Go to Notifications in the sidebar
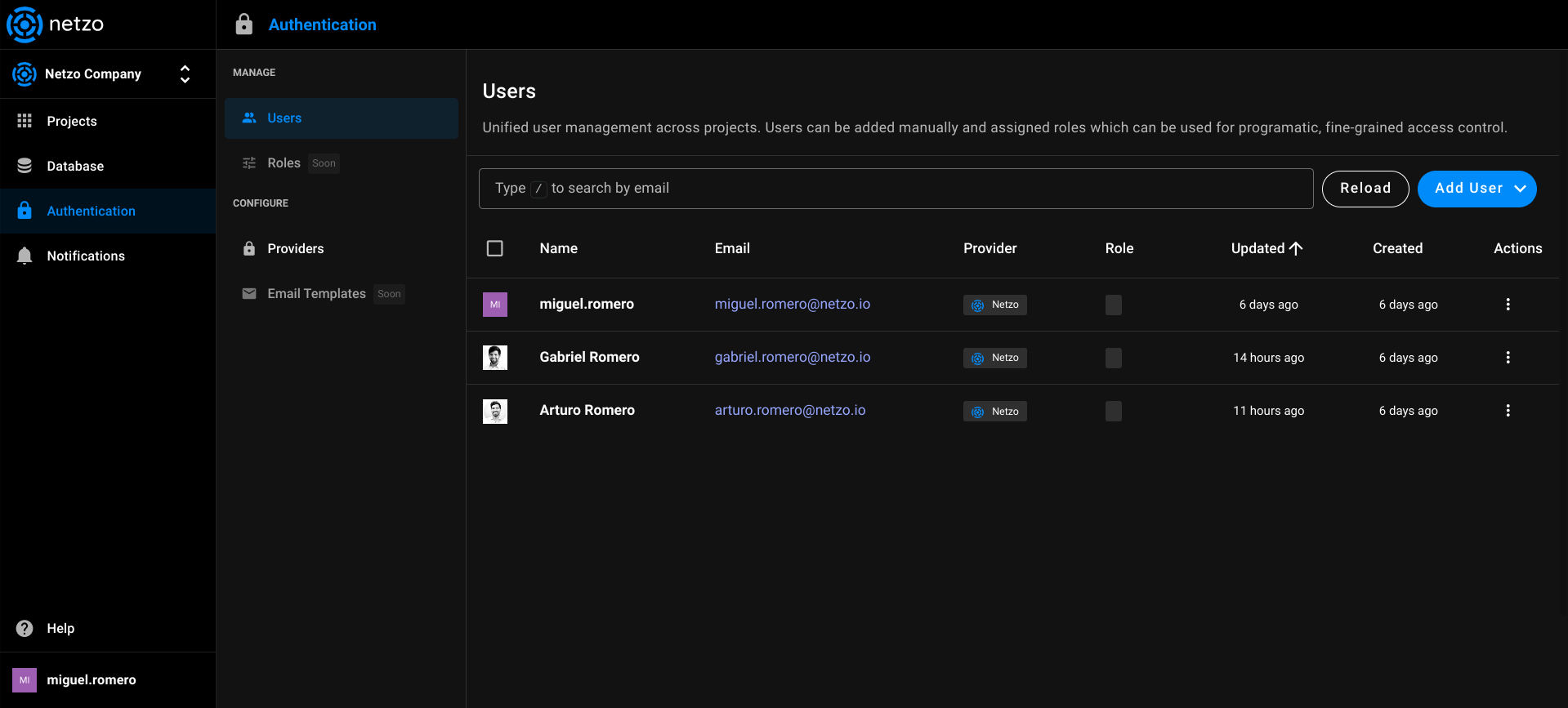The width and height of the screenshot is (1568, 708). point(108,256)
